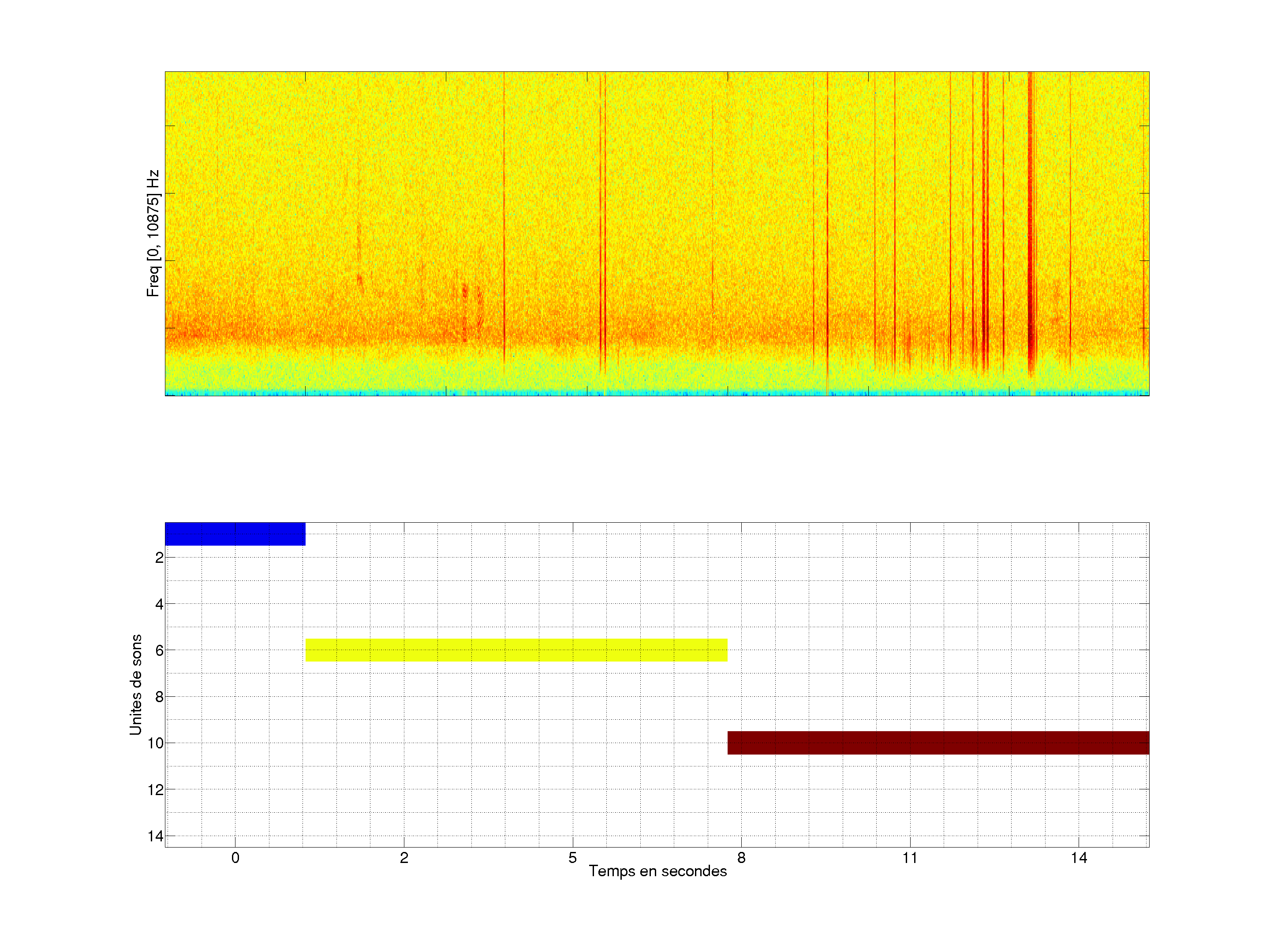Click y-axis tick label 10
1270x952 pixels.
click(x=156, y=743)
